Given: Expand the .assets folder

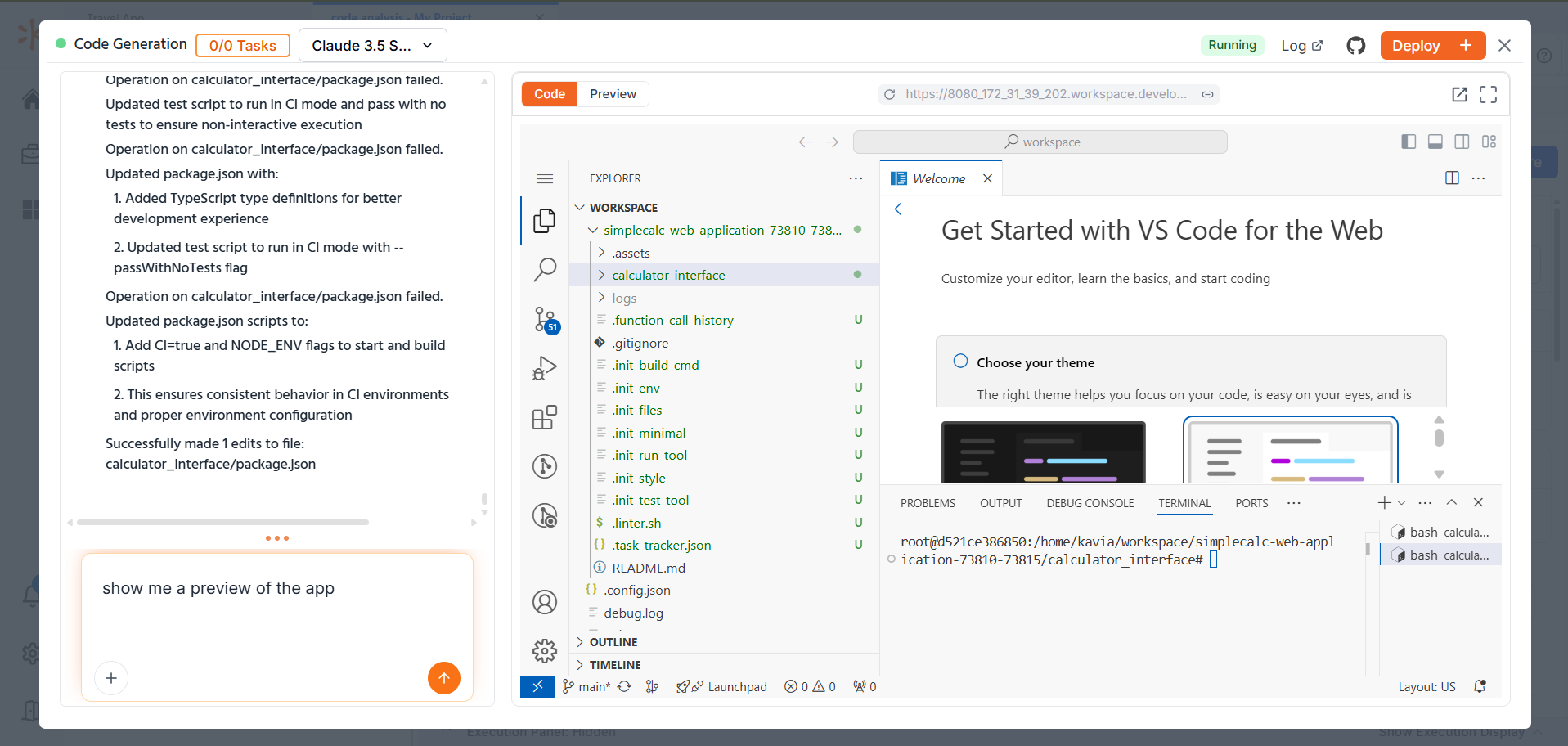Looking at the screenshot, I should pos(602,253).
